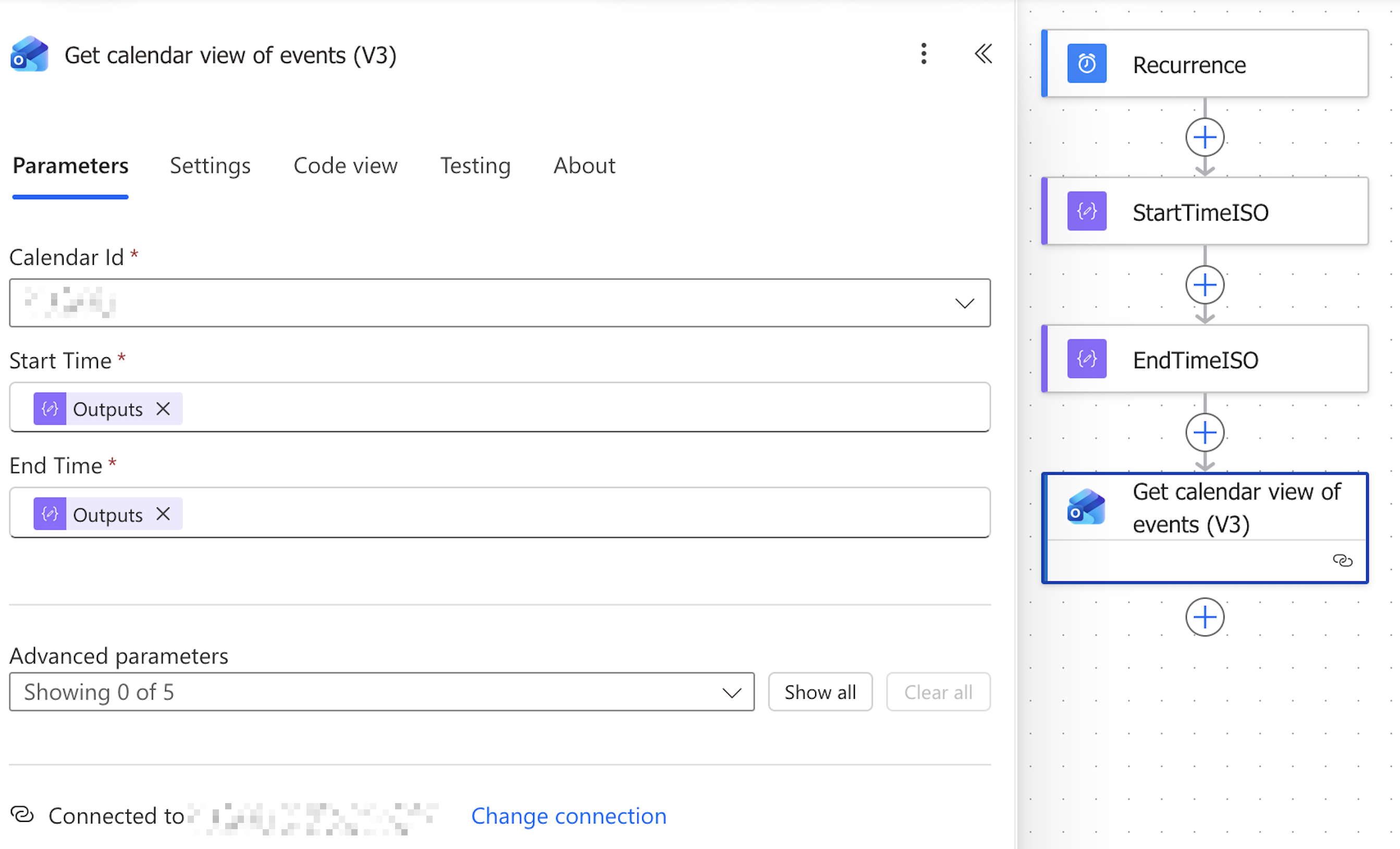
Task: Click the Change connection link
Action: coord(569,816)
